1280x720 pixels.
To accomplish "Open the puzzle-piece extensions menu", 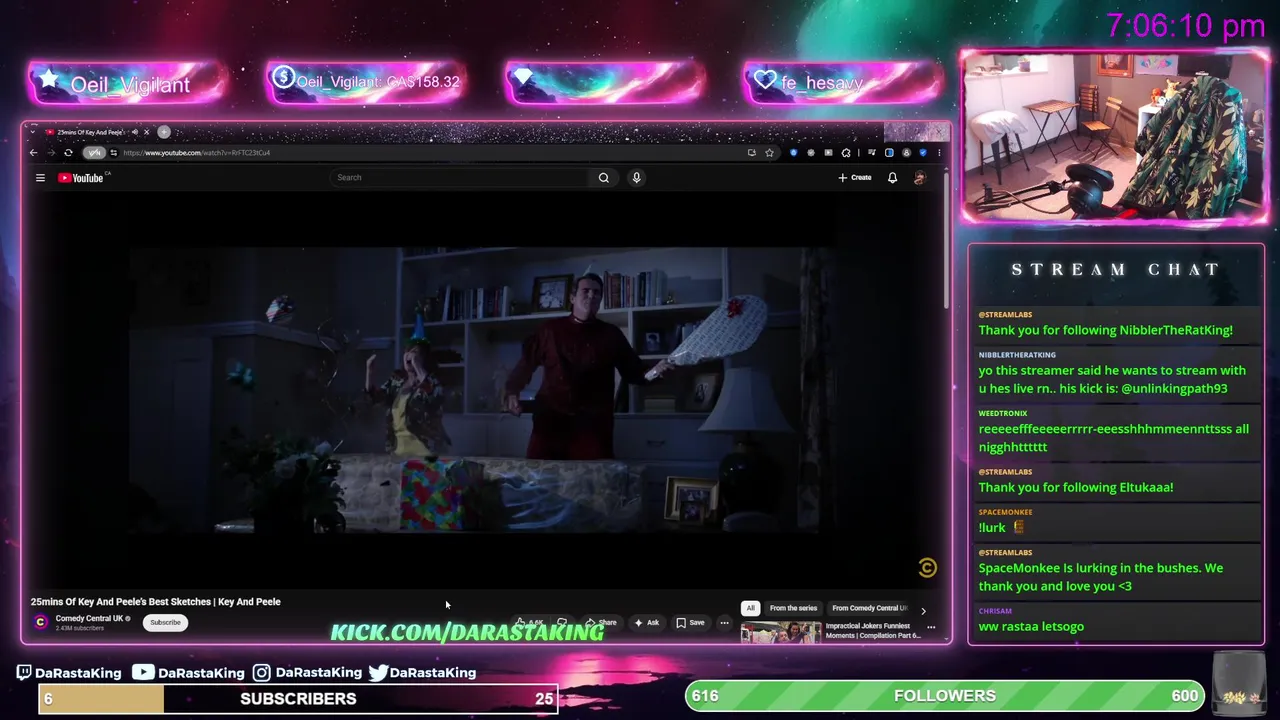I will pyautogui.click(x=846, y=153).
